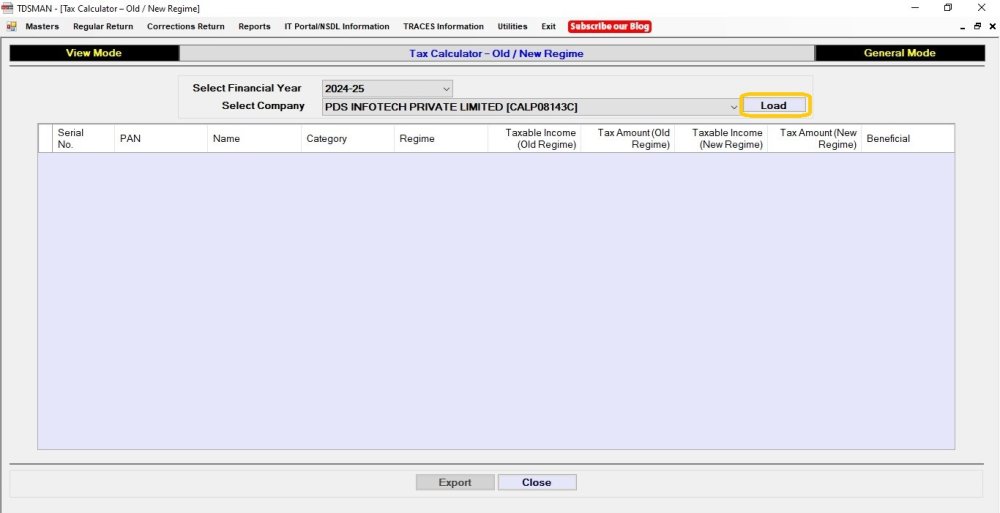Open the Corrections Return menu
The width and height of the screenshot is (1000, 513).
point(186,27)
